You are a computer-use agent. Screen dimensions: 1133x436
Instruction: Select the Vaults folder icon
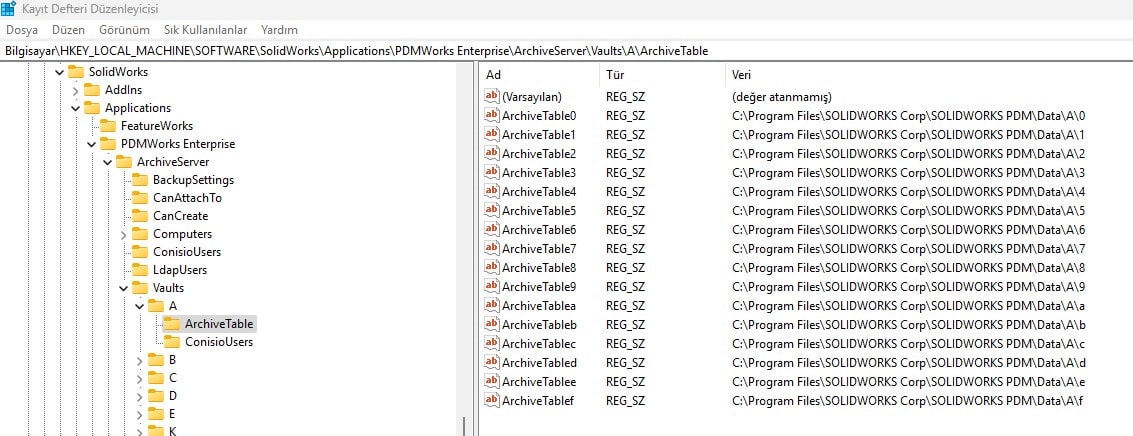139,288
